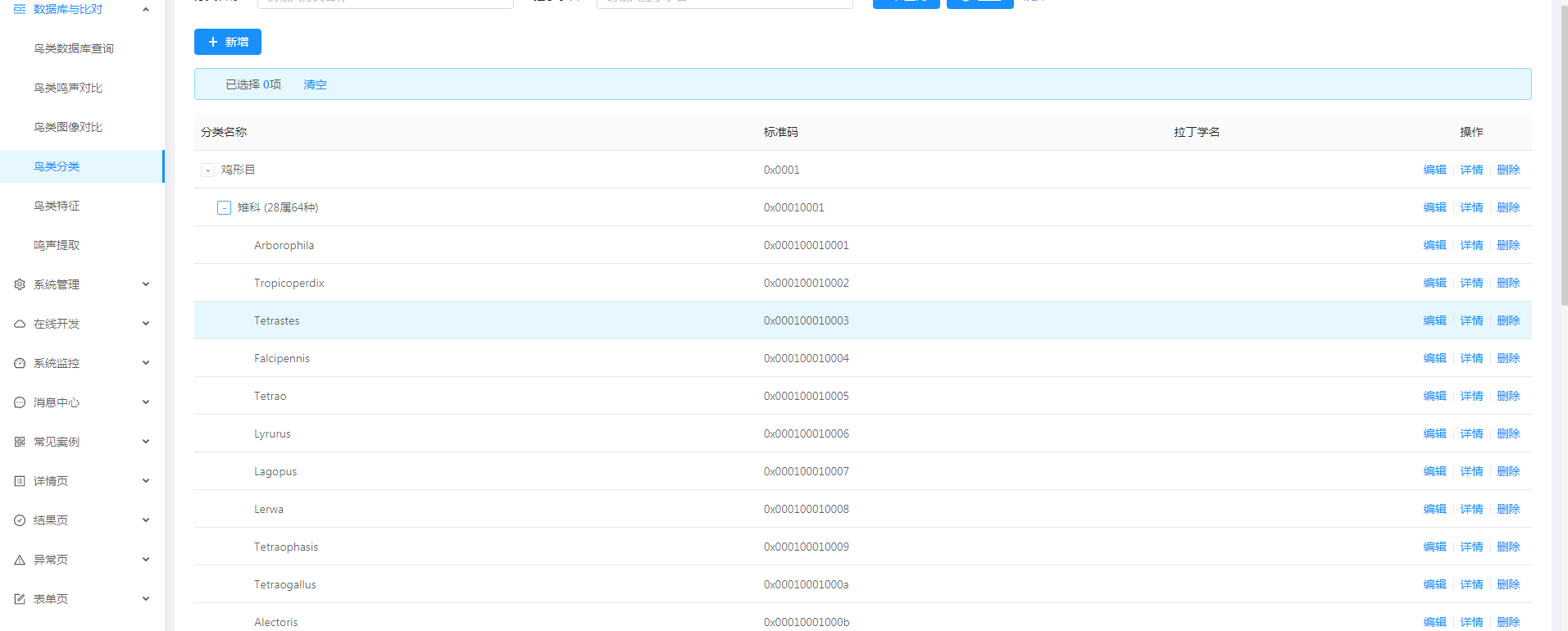Edit the Tetrao row
1568x631 pixels.
(x=1434, y=396)
